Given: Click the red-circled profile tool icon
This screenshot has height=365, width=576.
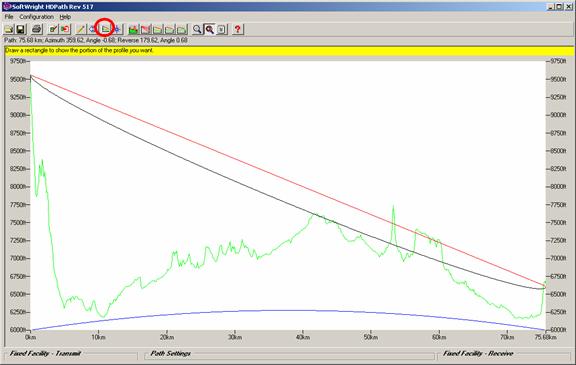Looking at the screenshot, I should point(105,29).
